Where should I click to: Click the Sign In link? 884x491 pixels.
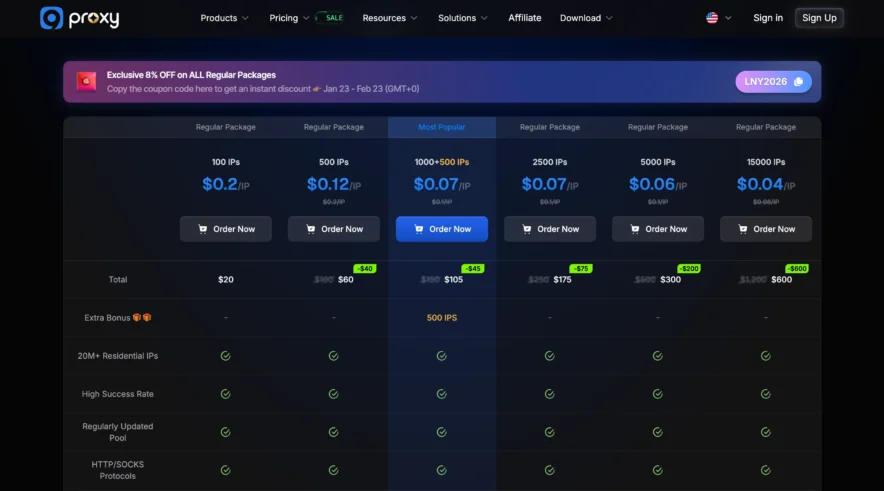point(768,18)
